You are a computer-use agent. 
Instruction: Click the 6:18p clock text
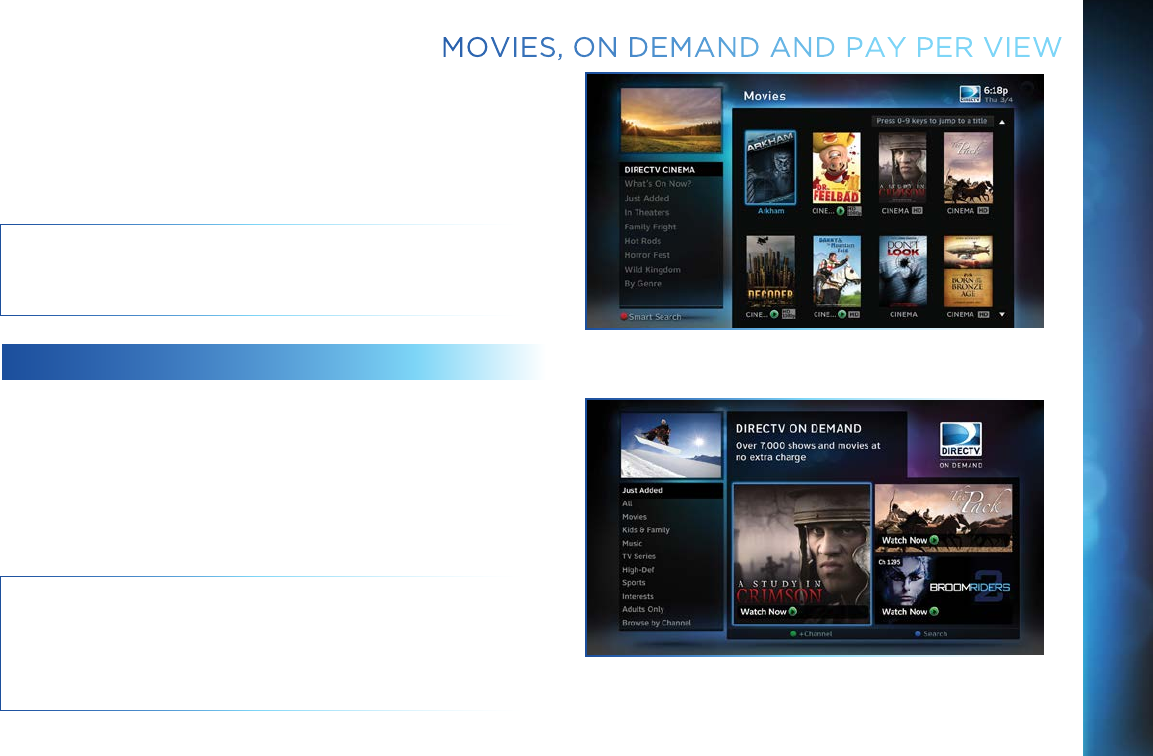coord(996,90)
